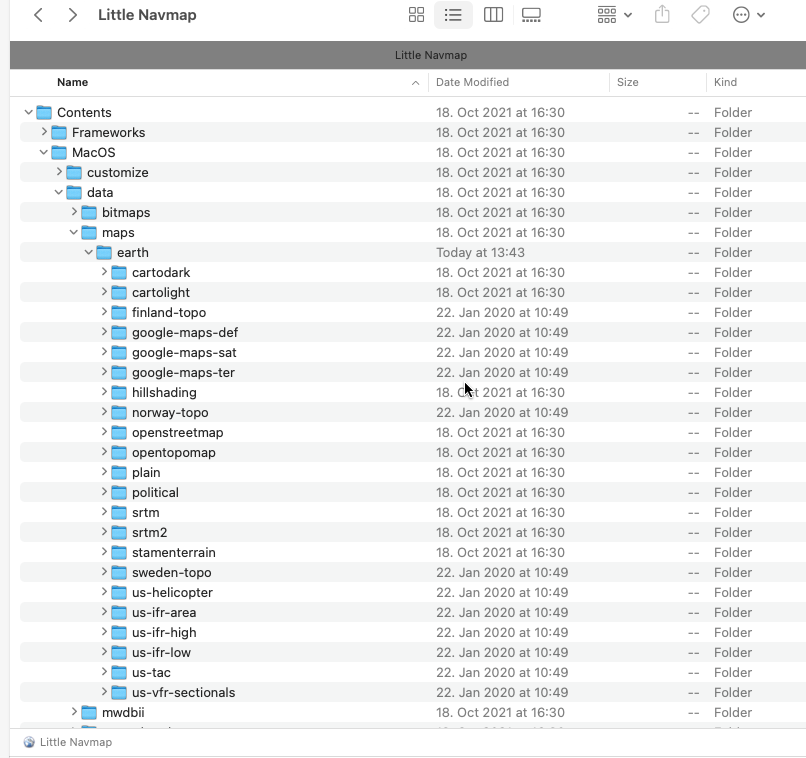This screenshot has width=806, height=758.
Task: Select the plain folder icon
Action: click(x=119, y=473)
